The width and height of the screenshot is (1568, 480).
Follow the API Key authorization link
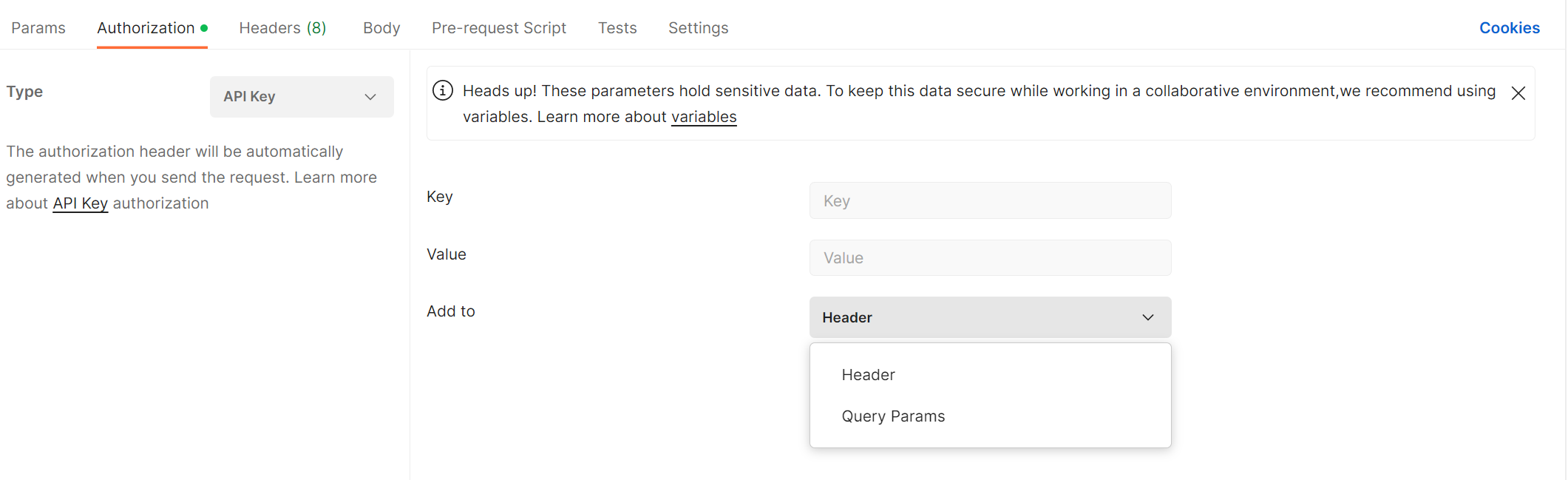coord(81,203)
